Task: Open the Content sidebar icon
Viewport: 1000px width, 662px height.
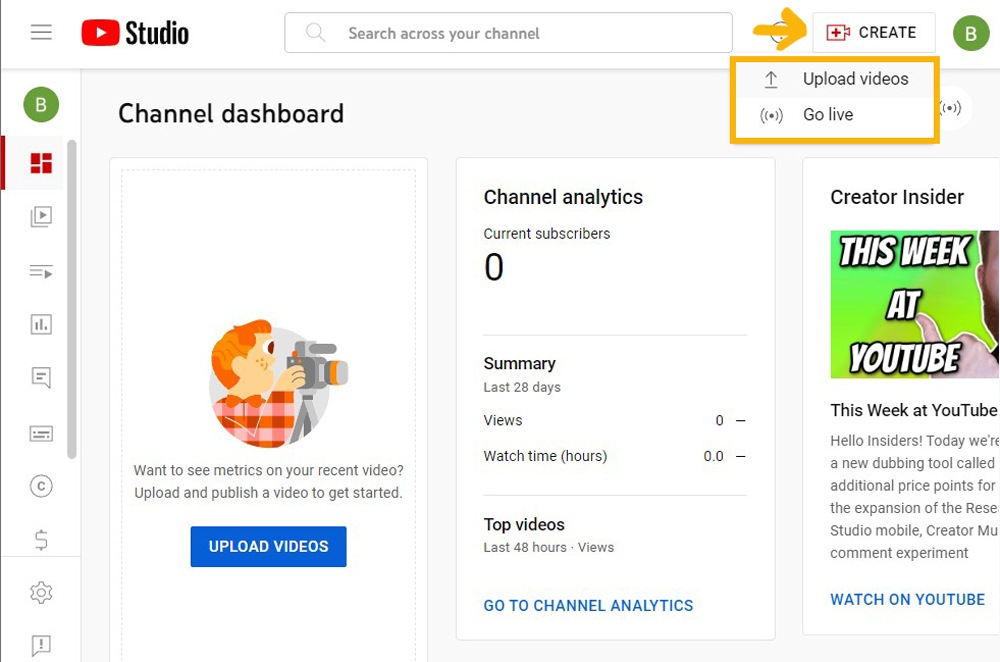Action: point(41,216)
